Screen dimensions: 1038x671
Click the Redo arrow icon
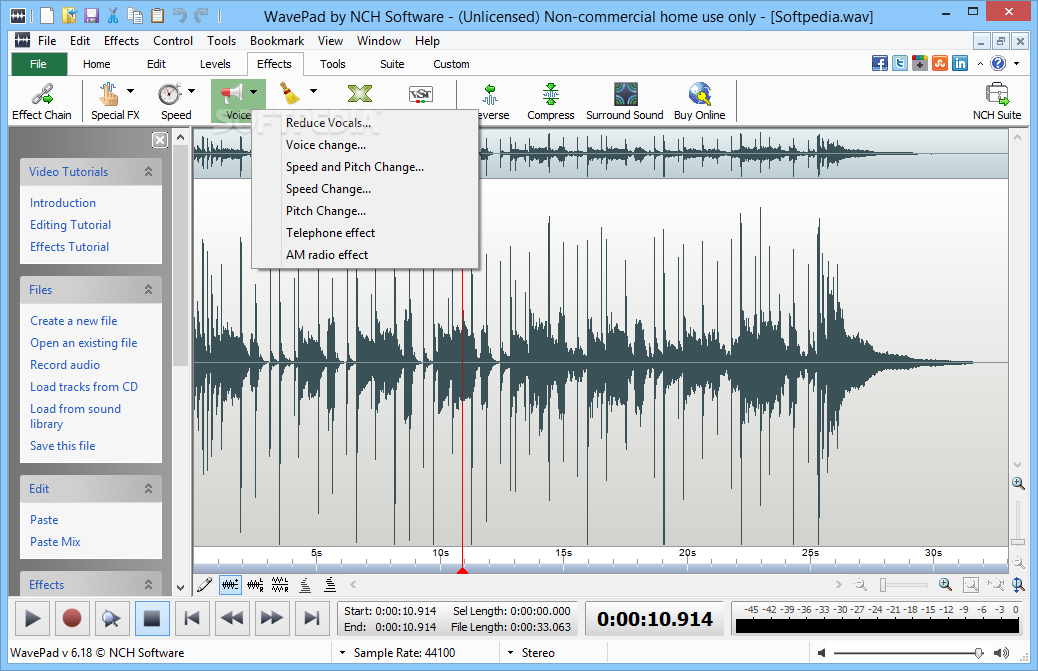click(x=201, y=15)
